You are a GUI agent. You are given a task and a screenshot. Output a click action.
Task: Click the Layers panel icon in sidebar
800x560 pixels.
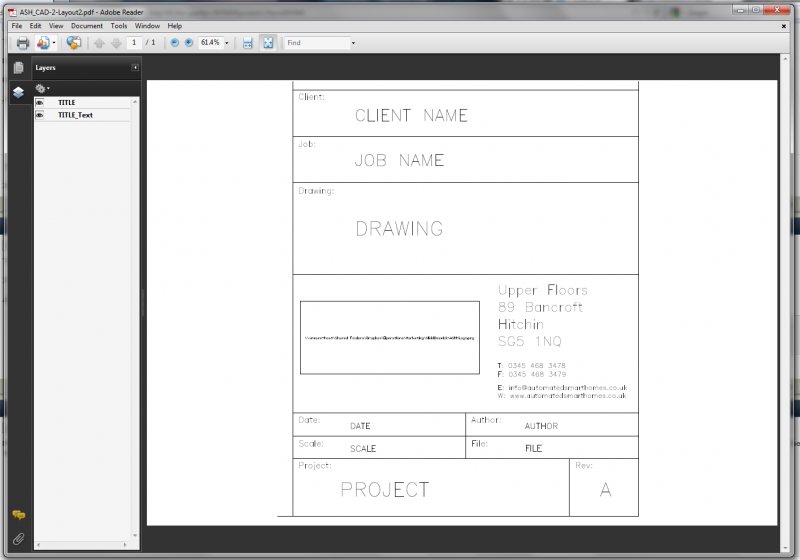18,92
